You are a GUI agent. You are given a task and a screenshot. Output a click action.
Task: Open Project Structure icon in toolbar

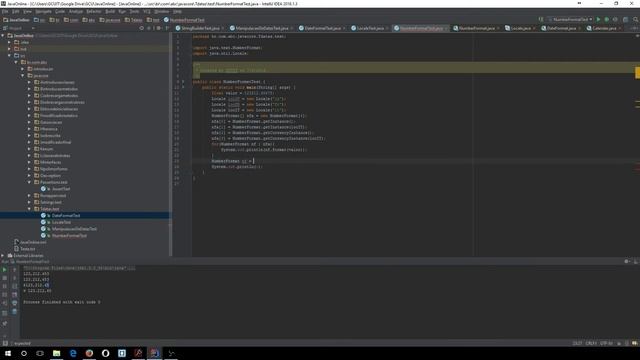(x=625, y=19)
